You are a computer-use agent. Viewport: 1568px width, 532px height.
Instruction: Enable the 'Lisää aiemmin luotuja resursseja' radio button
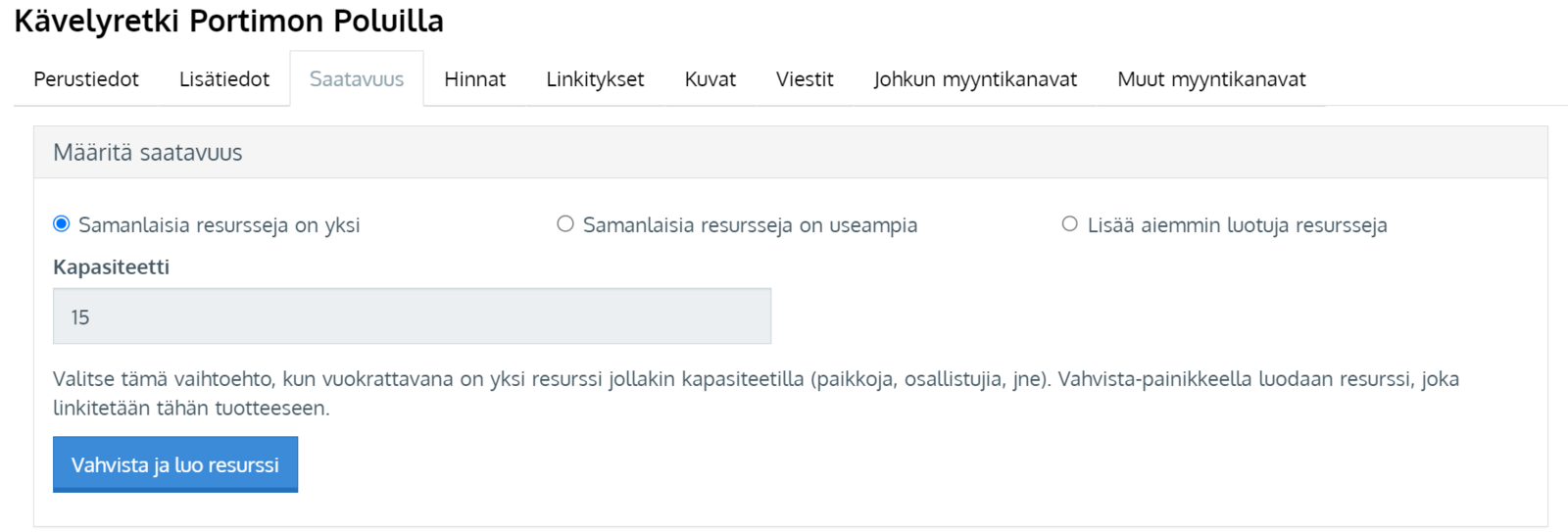(x=1070, y=224)
